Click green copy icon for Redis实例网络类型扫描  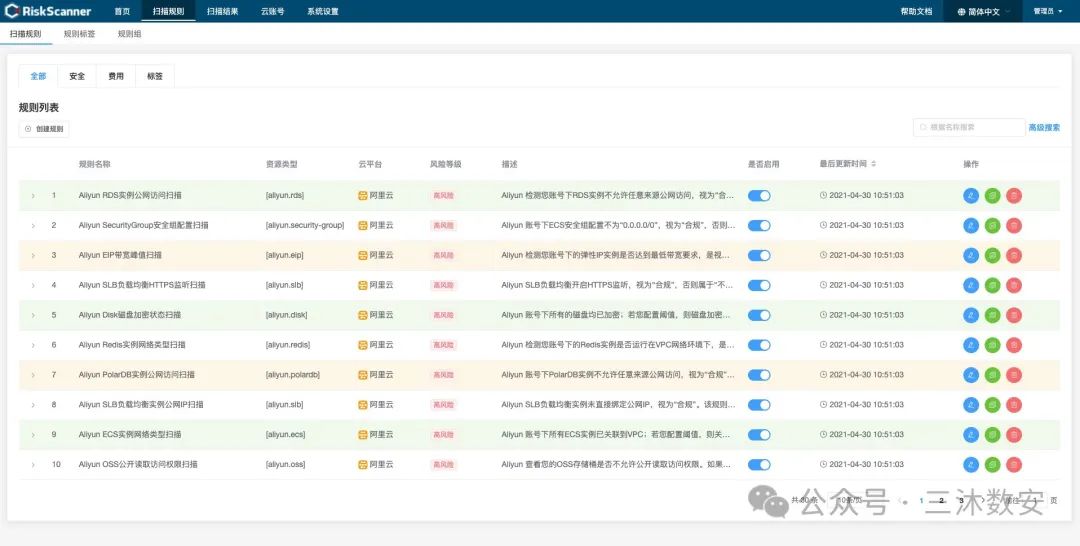(993, 345)
